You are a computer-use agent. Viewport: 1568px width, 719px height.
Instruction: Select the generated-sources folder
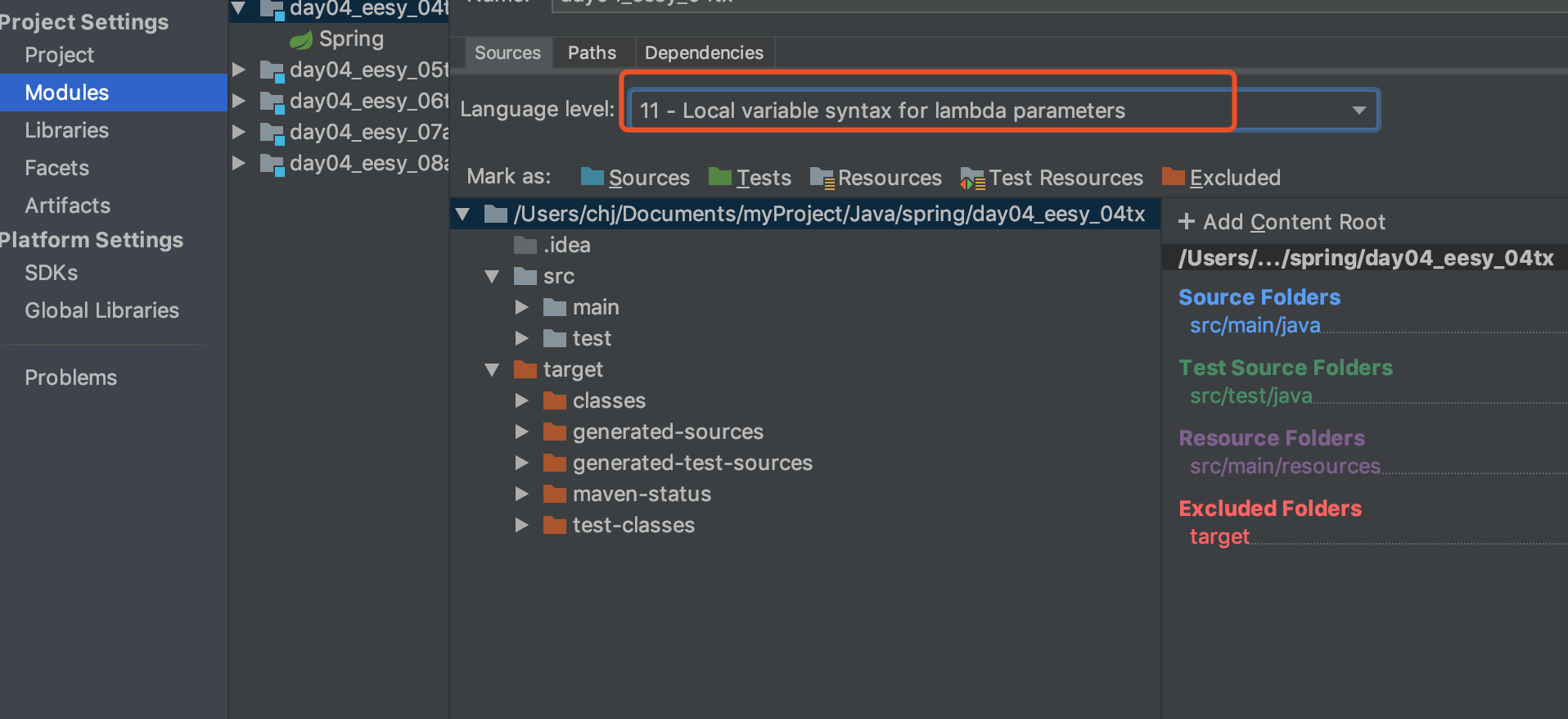tap(668, 432)
